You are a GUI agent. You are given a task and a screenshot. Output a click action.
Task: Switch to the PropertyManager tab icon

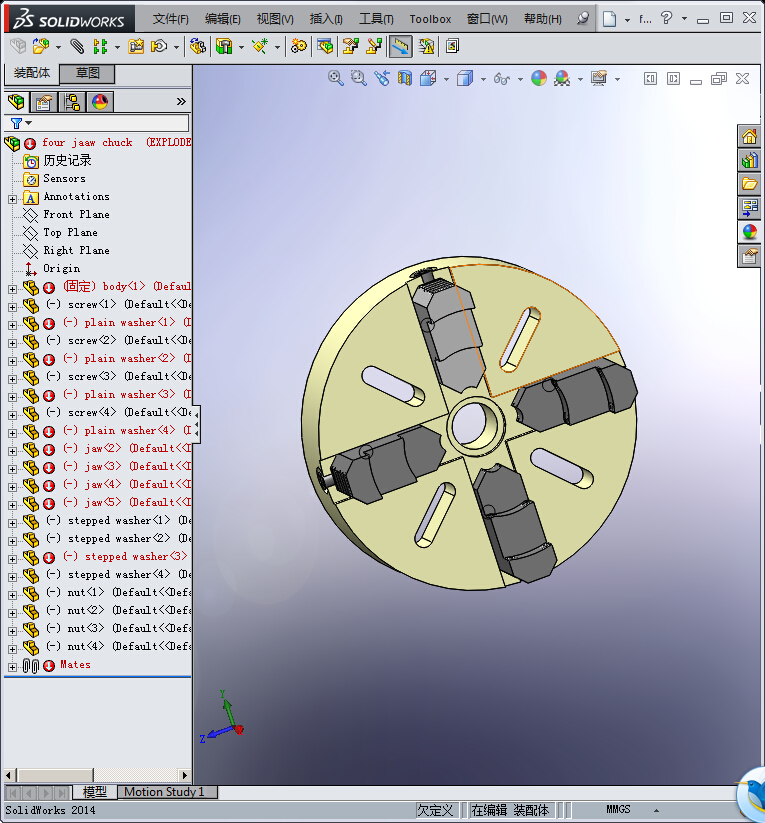pos(43,102)
